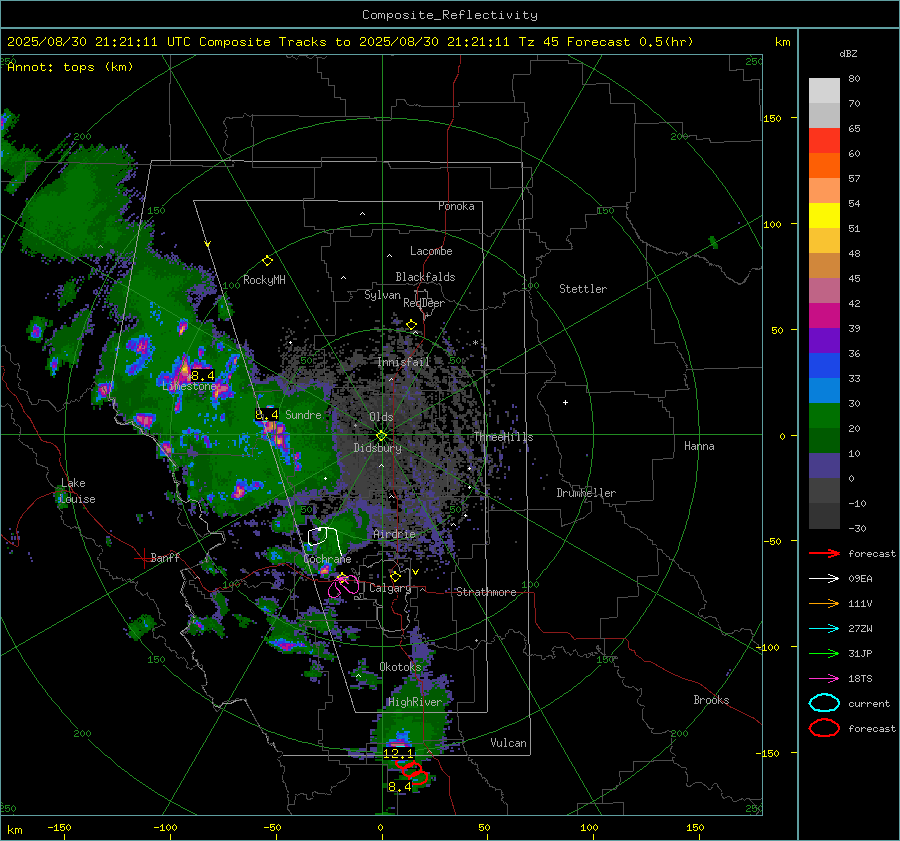The width and height of the screenshot is (900, 841).
Task: Click the Cochrane city label
Action: coord(327,559)
